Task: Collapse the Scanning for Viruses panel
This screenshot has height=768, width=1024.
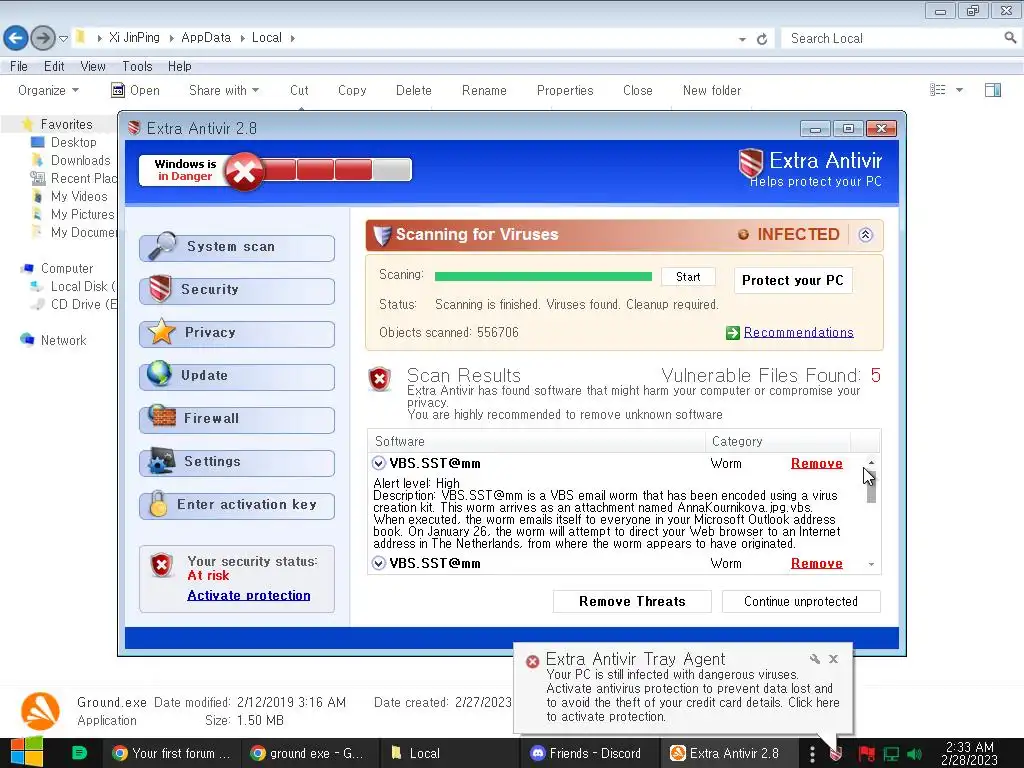Action: (x=865, y=235)
